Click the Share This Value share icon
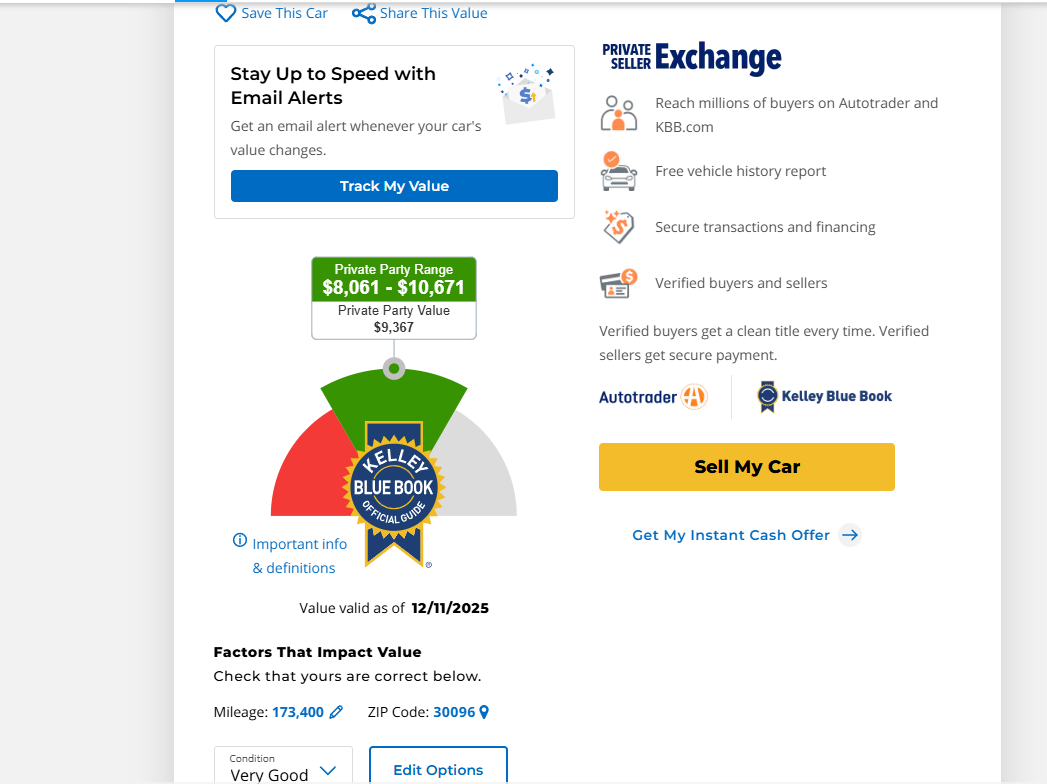Viewport: 1047px width, 784px height. tap(364, 13)
